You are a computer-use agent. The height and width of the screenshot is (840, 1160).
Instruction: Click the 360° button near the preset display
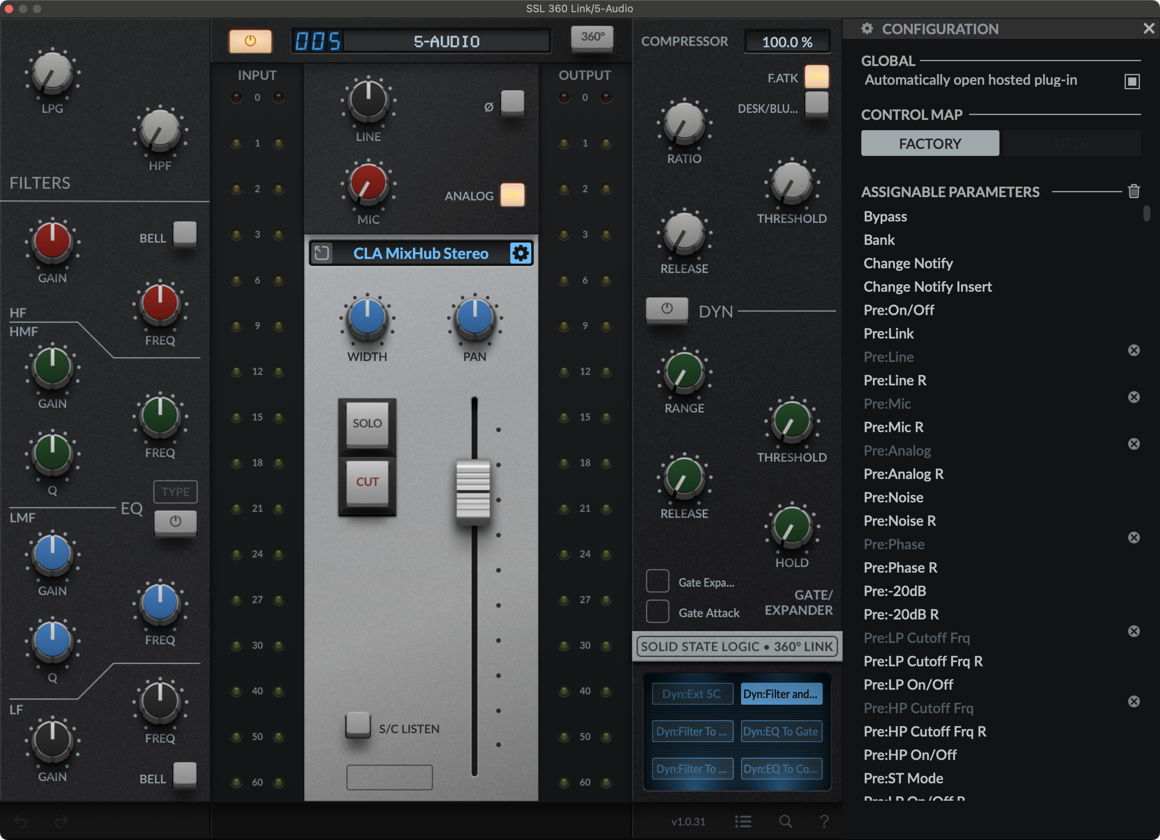pyautogui.click(x=592, y=37)
